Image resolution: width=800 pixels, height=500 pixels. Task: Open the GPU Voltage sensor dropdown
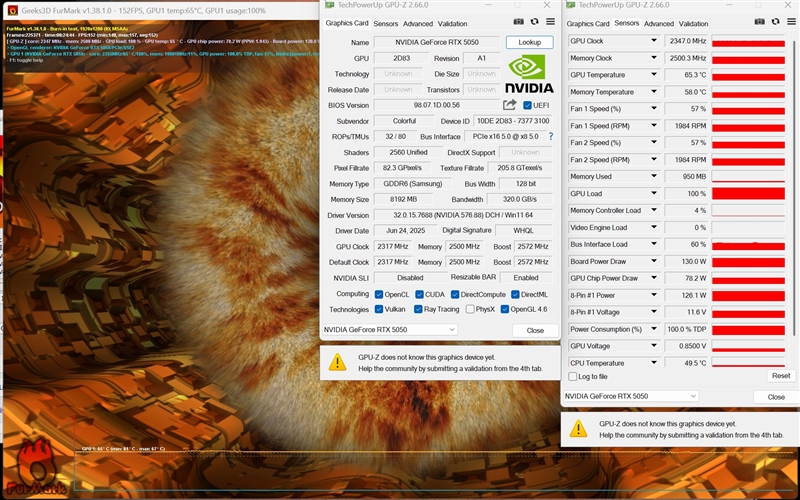coord(654,346)
